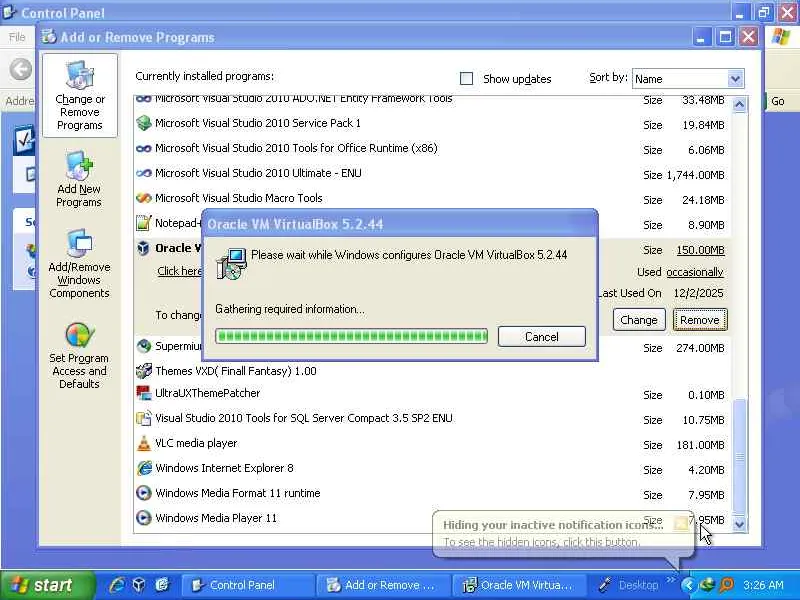Click the UltraUXThemePatcher icon

coord(144,393)
